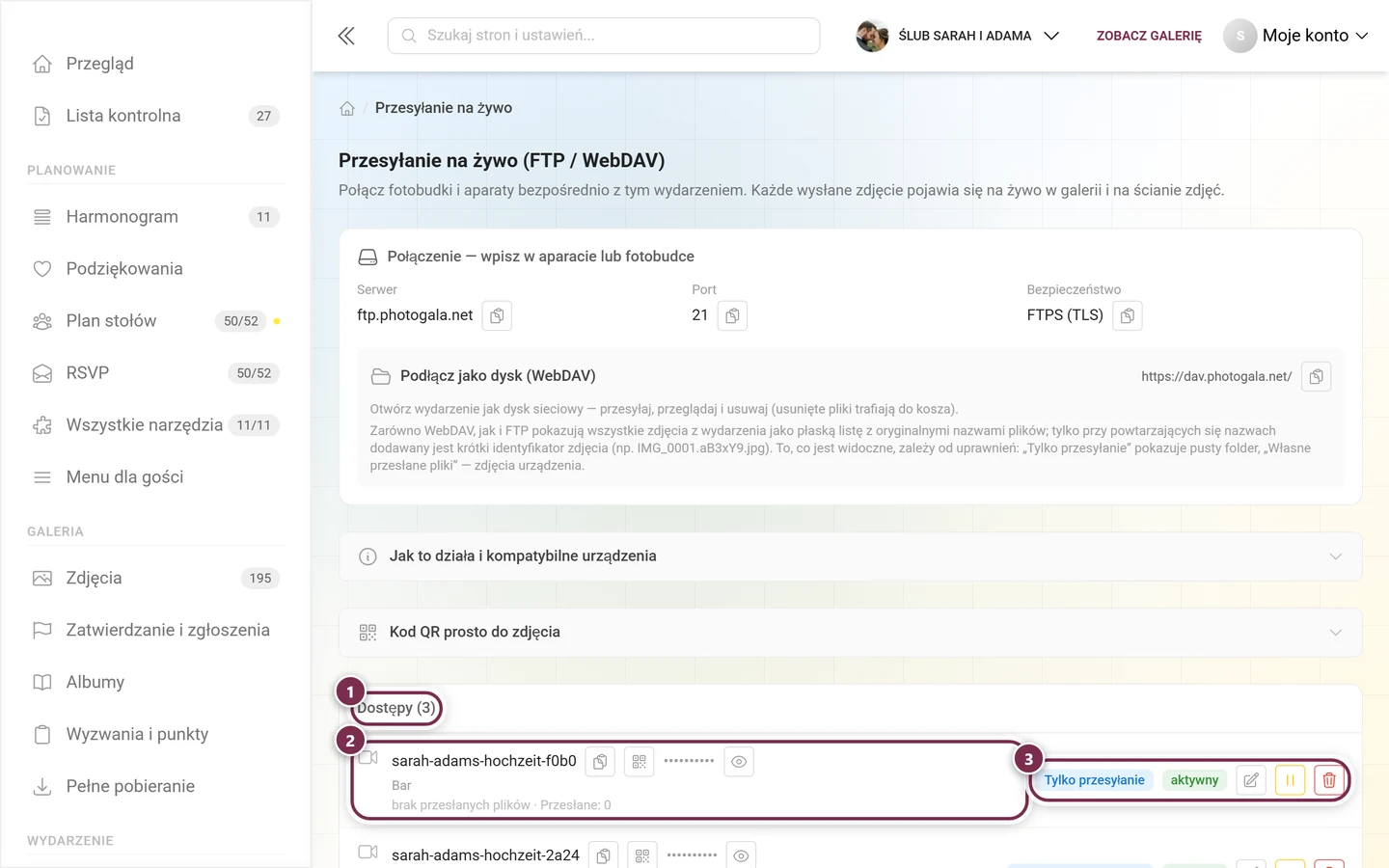The image size is (1389, 868).
Task: Show QR code for sarah-adams-hochzeit-2a24
Action: click(x=642, y=855)
